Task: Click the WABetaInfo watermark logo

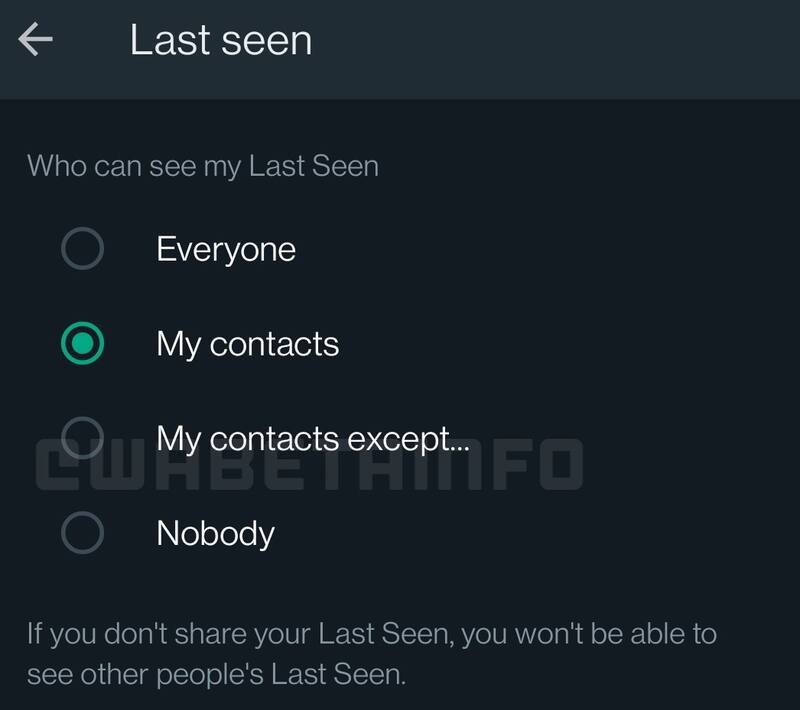Action: coord(310,464)
